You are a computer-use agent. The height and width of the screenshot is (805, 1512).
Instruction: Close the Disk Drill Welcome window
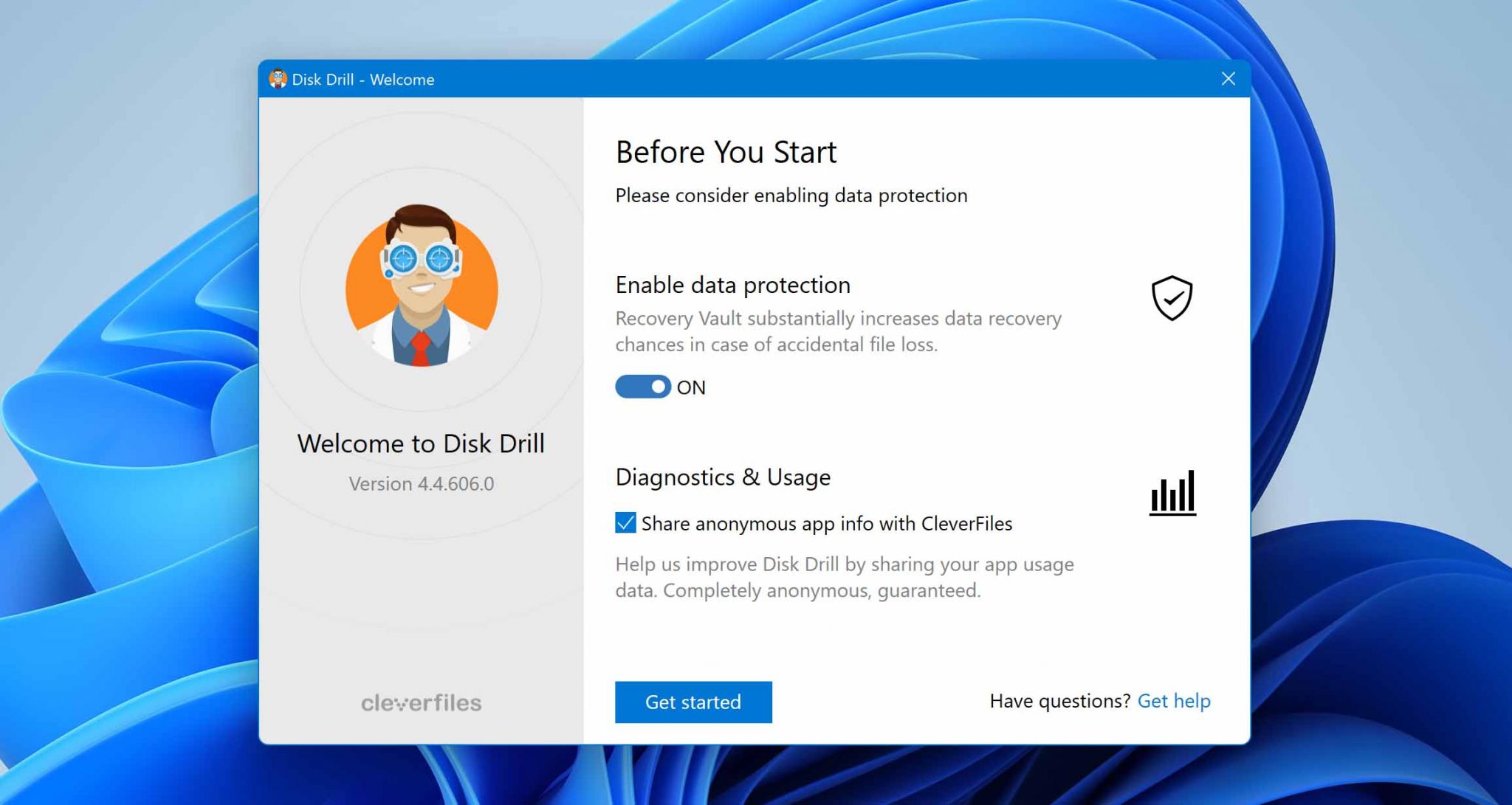pyautogui.click(x=1228, y=79)
